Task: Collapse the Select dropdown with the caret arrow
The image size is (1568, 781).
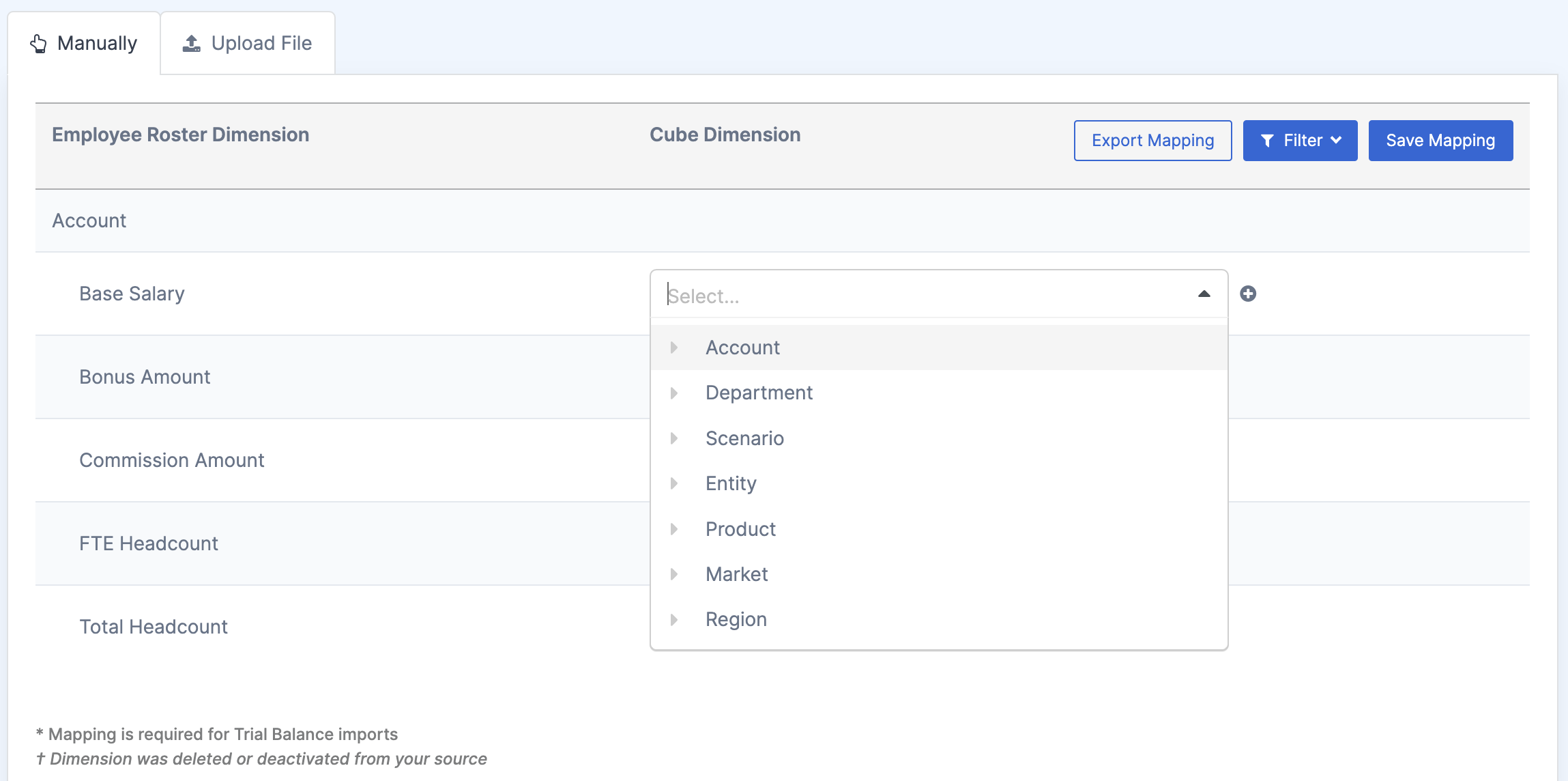Action: tap(1204, 294)
